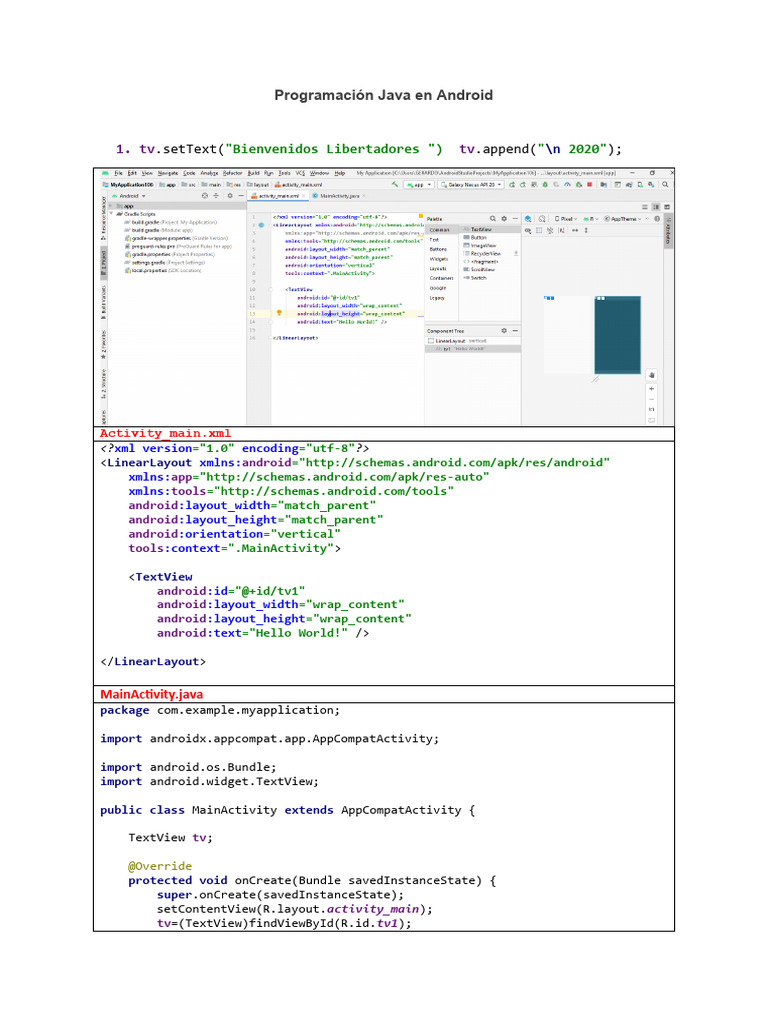The width and height of the screenshot is (768, 1024).
Task: Zoom in with the plus icon in design preview
Action: coord(651,387)
